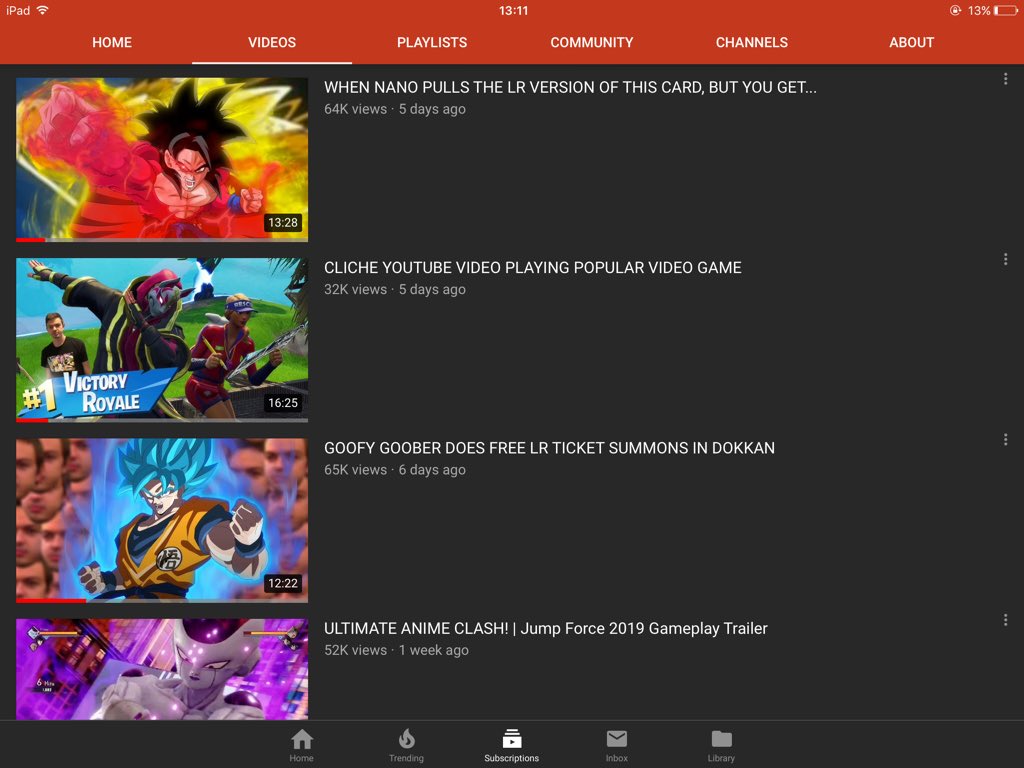Open title ULTIMATE ANIME CLASH Jump Force Trailer

546,628
